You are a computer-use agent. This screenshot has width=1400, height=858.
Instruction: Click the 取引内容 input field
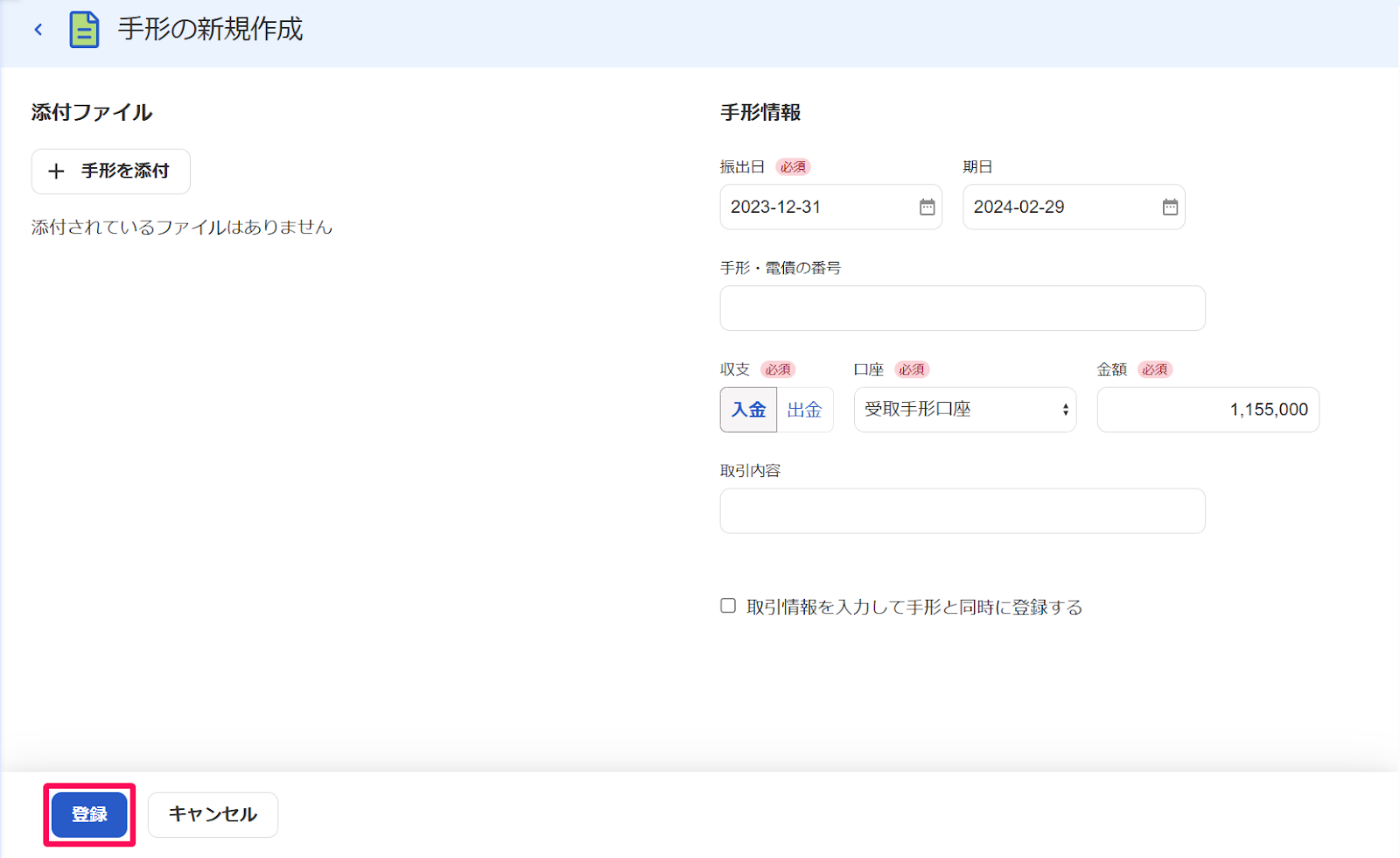tap(962, 511)
